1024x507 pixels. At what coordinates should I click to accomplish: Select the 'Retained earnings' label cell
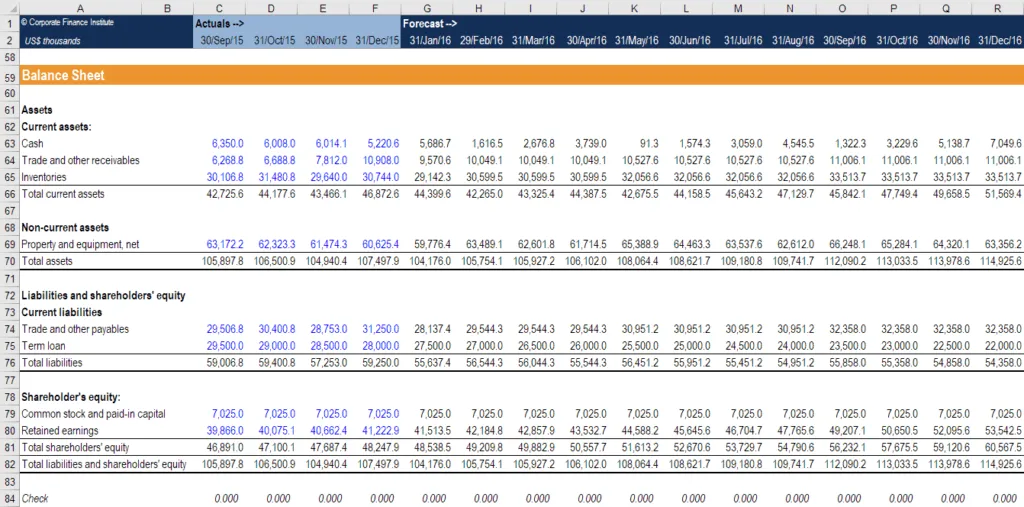(61, 430)
